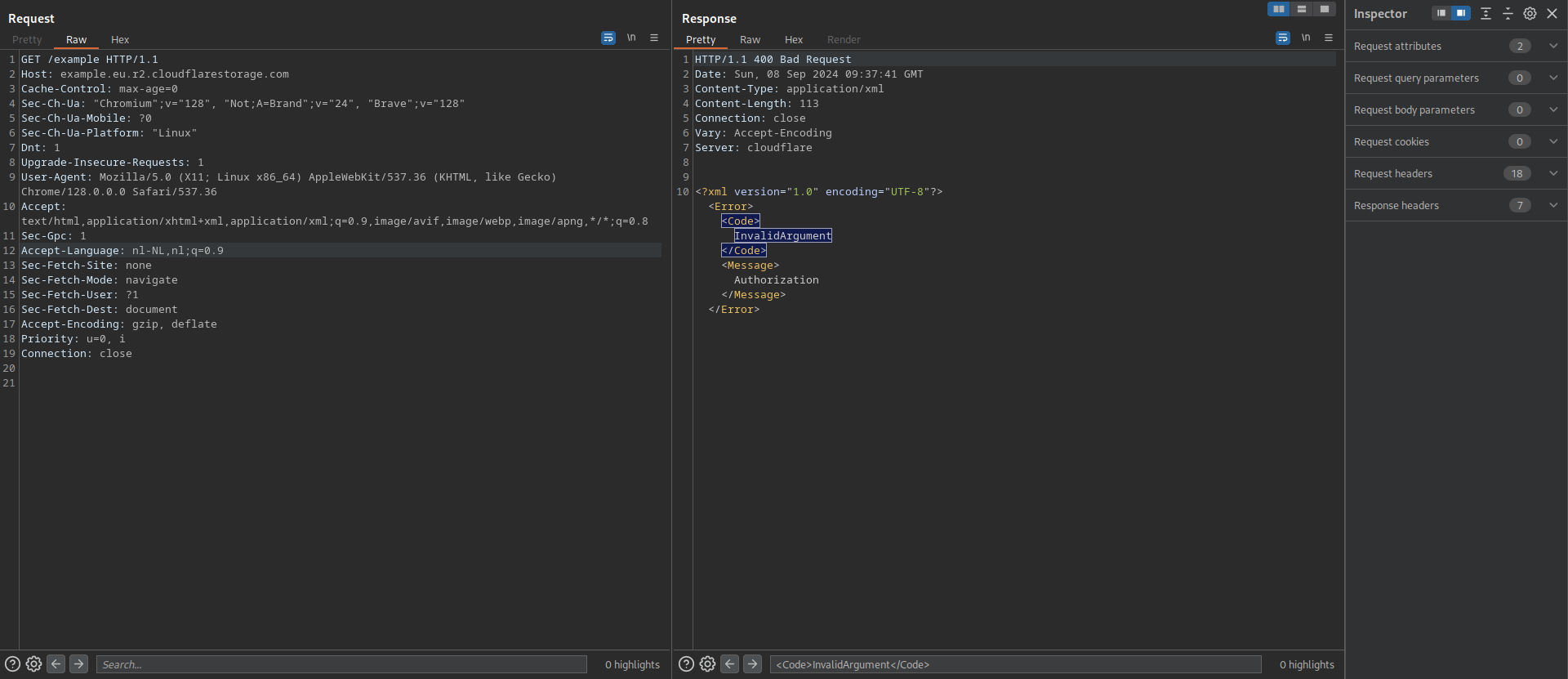Image resolution: width=1568 pixels, height=679 pixels.
Task: Select combined tabbed layout view
Action: click(x=1325, y=9)
